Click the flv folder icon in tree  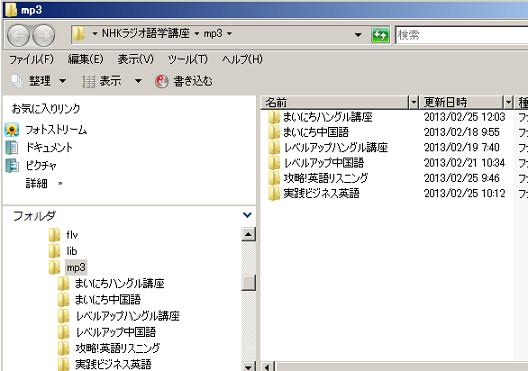click(54, 235)
